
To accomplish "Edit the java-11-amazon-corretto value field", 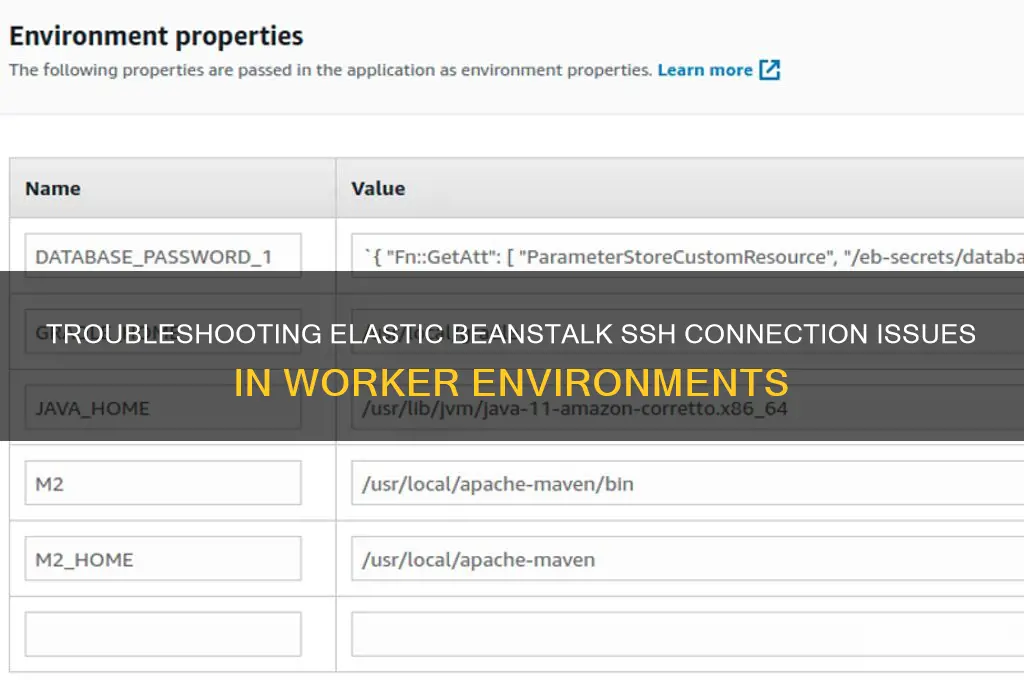I will point(688,408).
